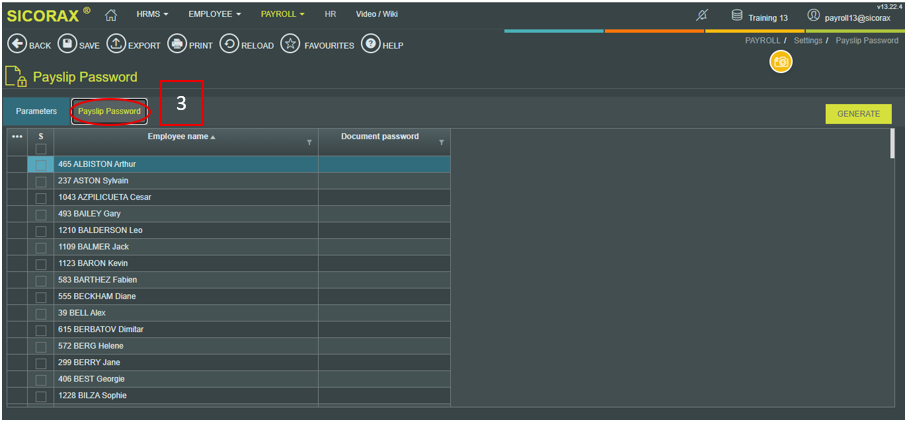This screenshot has height=423, width=907.
Task: Open the Video / Wiki menu
Action: coord(377,15)
